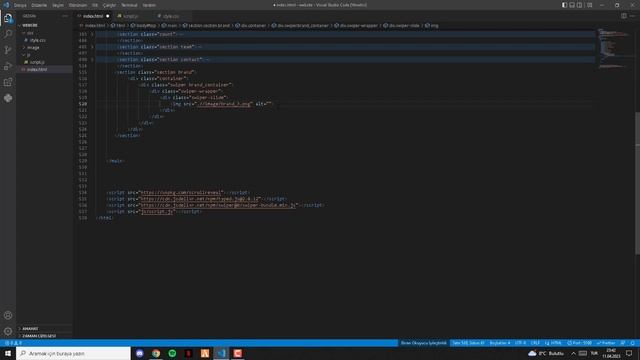Click line and column status item
Image resolution: width=640 pixels, height=360 pixels.
tap(468, 343)
